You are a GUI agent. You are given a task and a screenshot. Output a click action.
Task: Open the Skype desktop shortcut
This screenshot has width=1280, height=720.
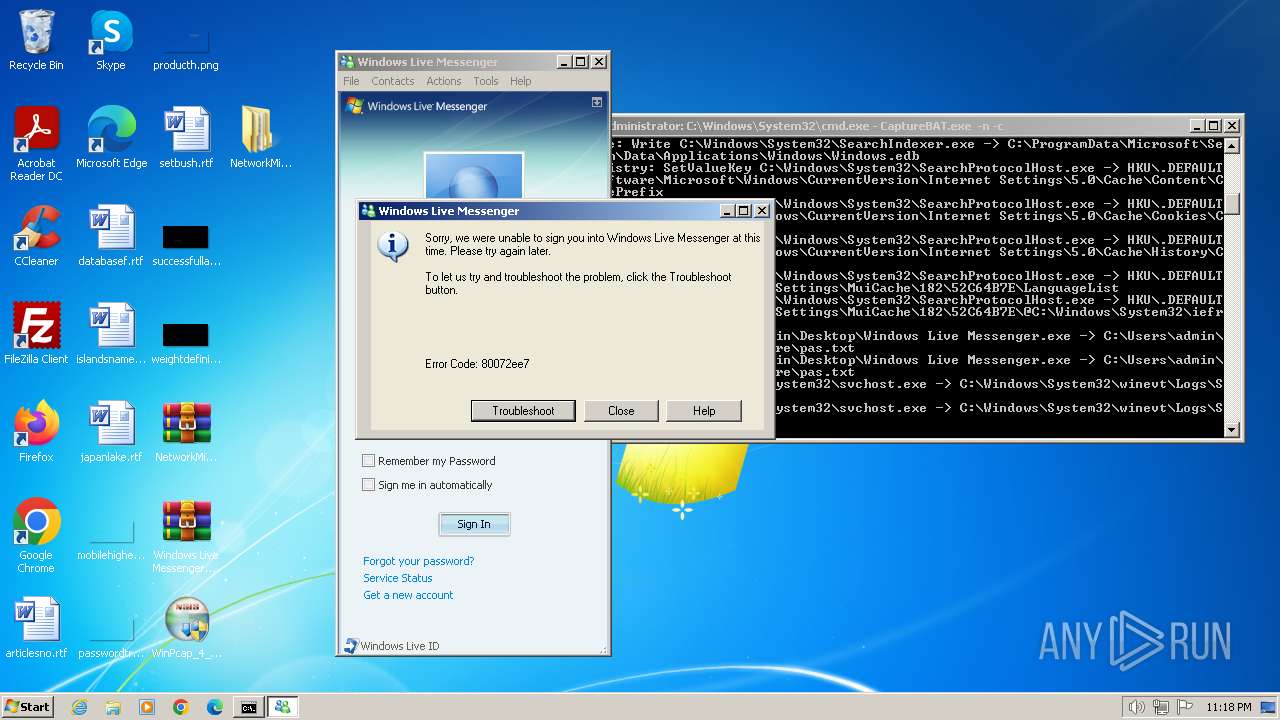pyautogui.click(x=110, y=40)
